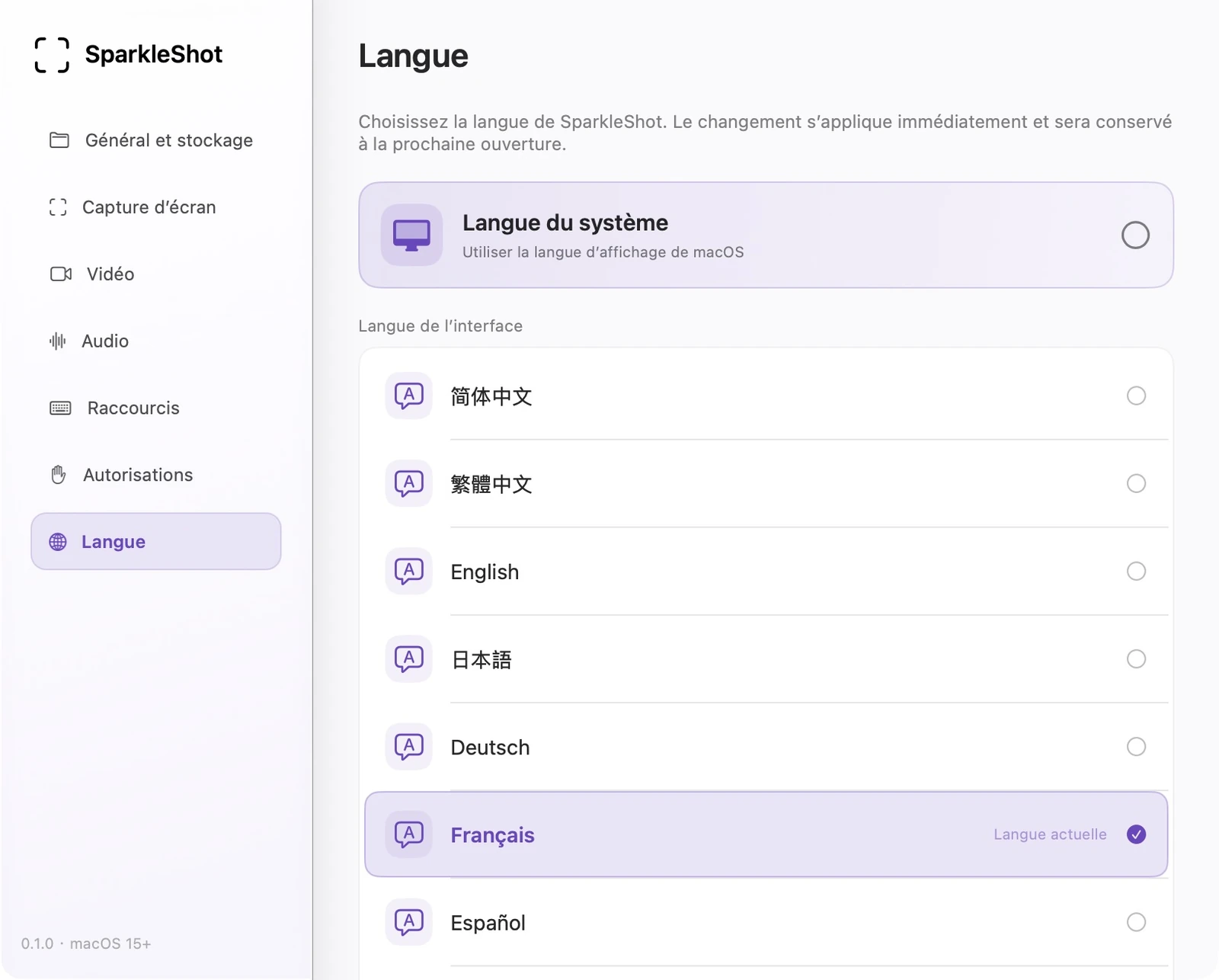The width and height of the screenshot is (1219, 980).
Task: Select the Español radio button
Action: pos(1136,922)
